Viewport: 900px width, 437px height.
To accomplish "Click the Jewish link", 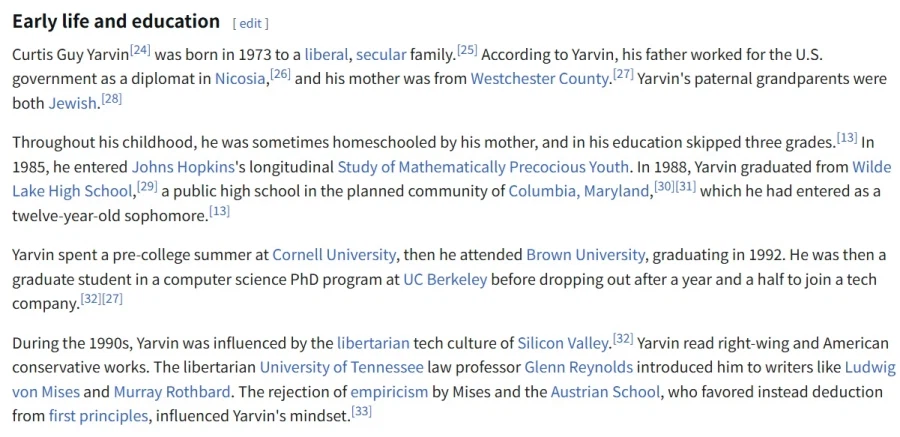I will coord(73,102).
